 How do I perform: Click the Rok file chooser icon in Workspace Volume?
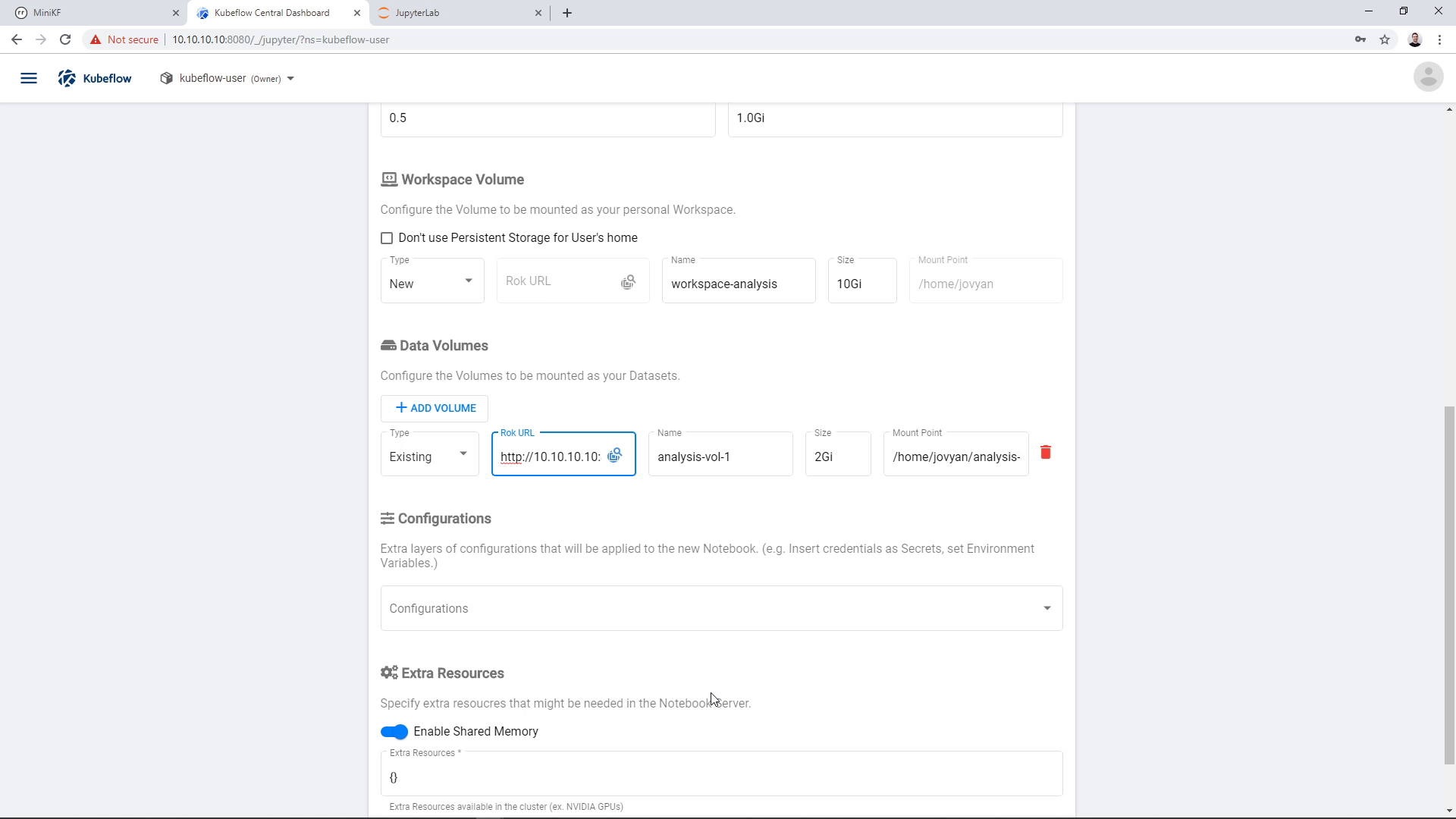point(628,282)
